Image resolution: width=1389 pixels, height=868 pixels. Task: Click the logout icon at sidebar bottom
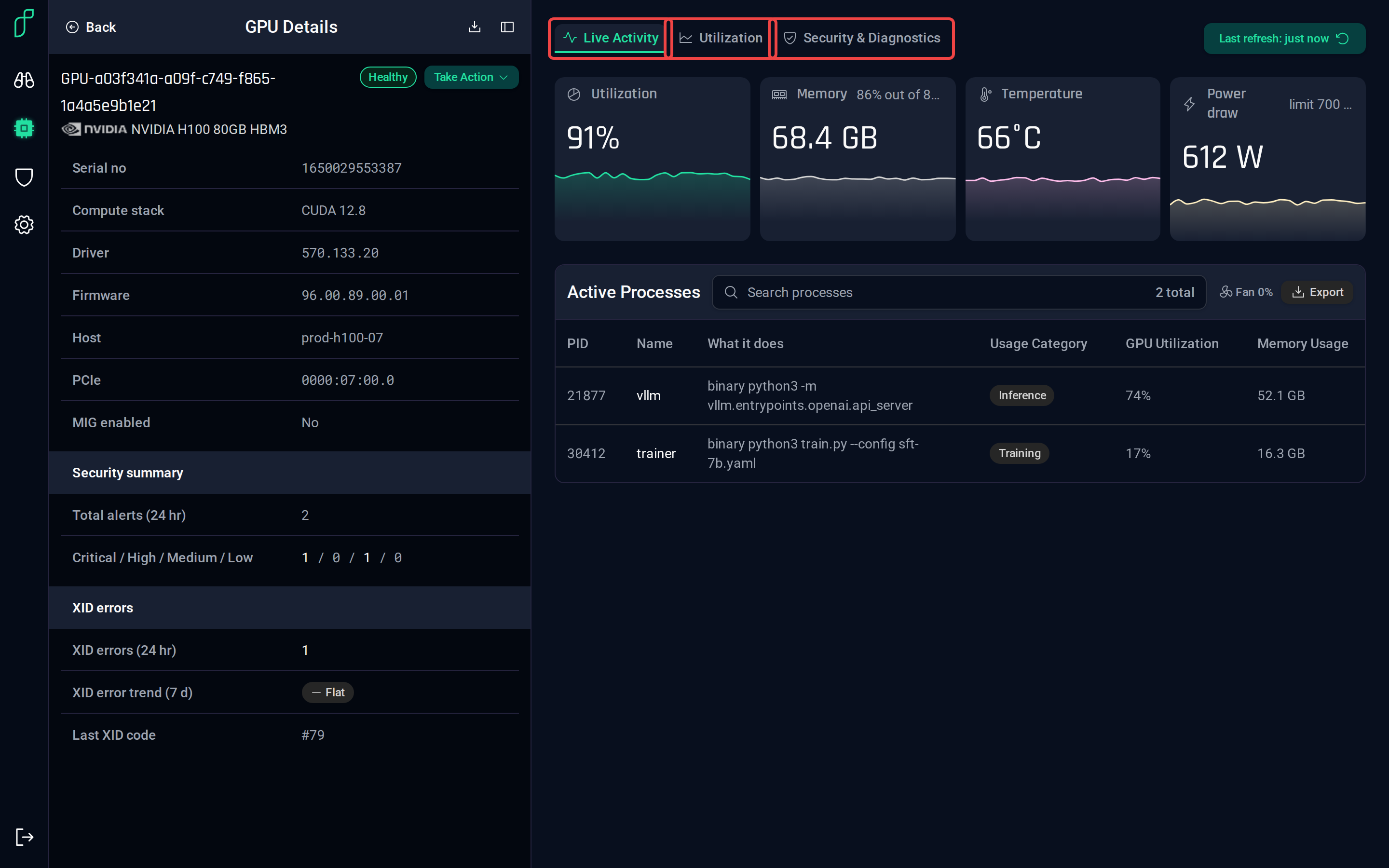click(24, 837)
